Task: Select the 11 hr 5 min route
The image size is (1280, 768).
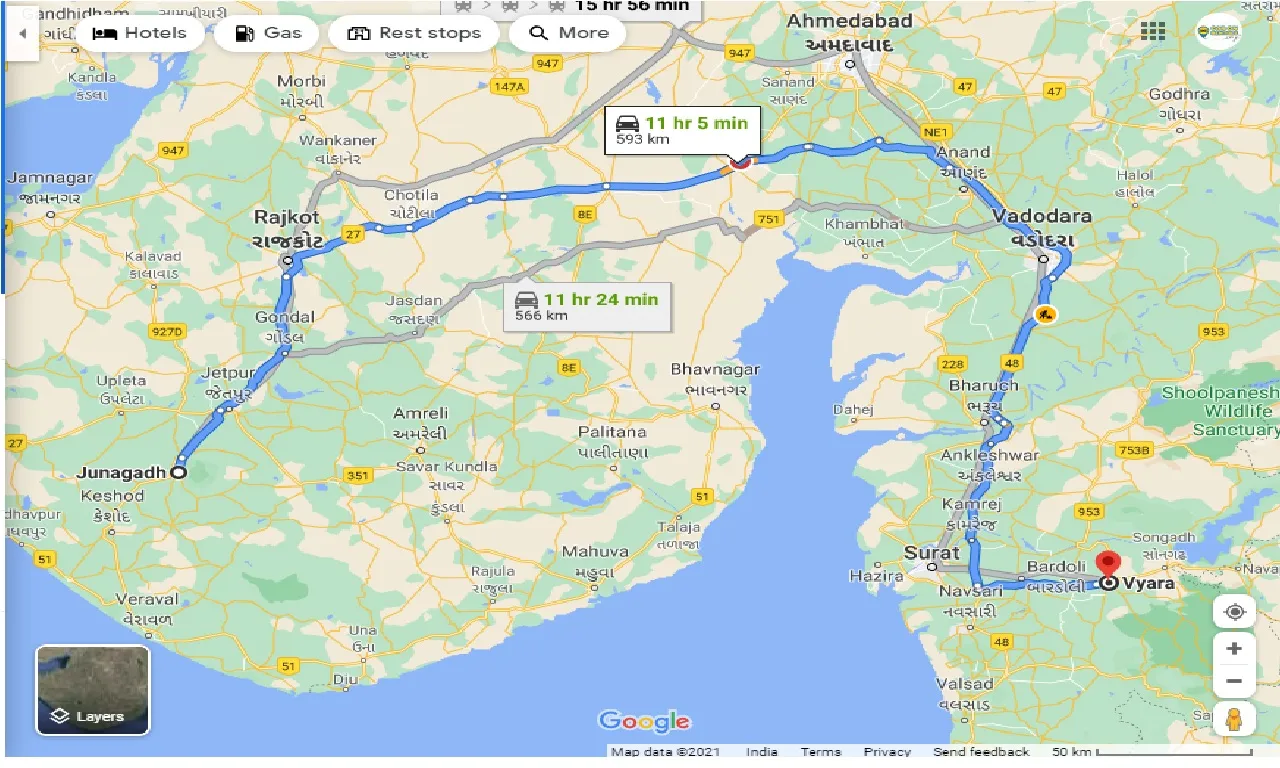Action: tap(682, 131)
